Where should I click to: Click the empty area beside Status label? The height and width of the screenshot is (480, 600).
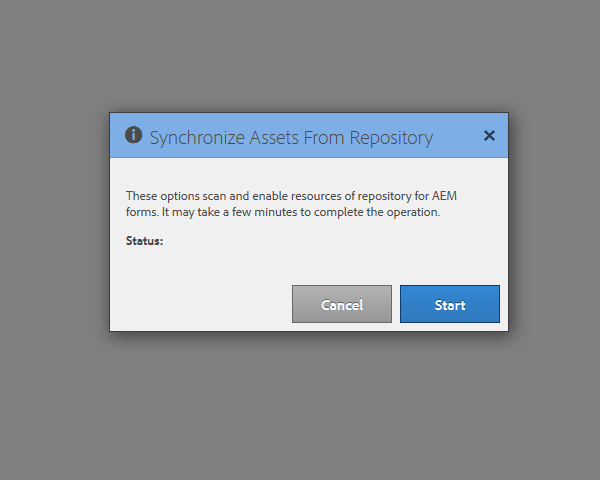306,241
